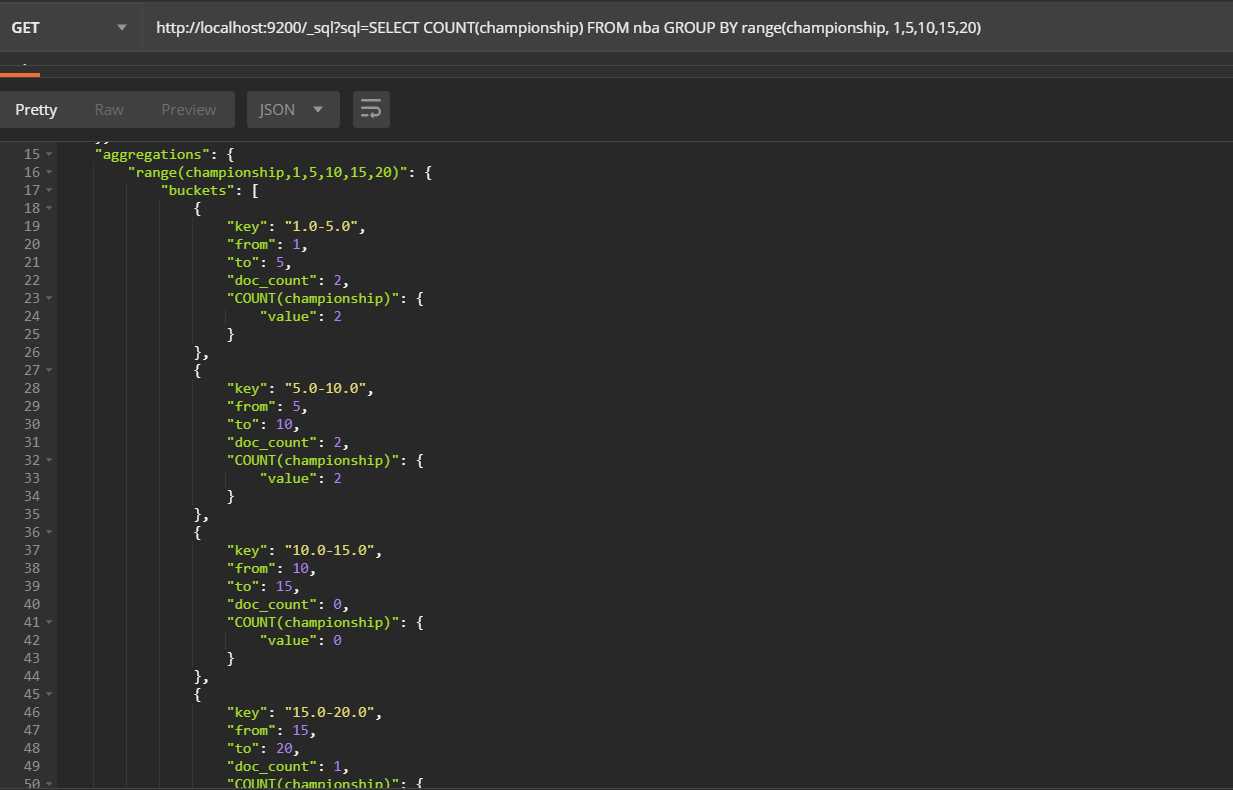Collapse COUNT(championship) at line 32

click(x=49, y=460)
